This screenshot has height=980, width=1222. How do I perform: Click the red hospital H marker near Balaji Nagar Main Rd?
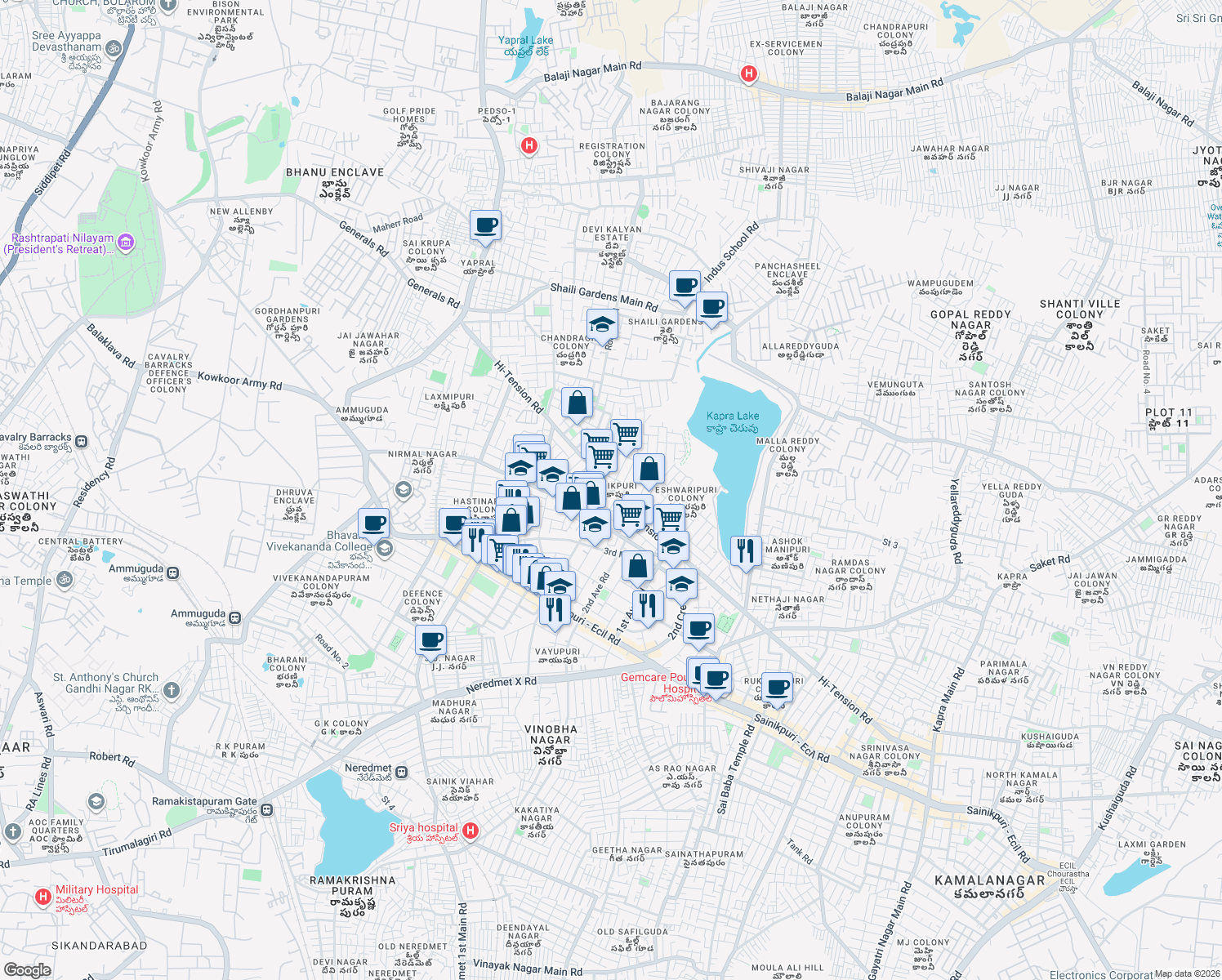coord(747,73)
